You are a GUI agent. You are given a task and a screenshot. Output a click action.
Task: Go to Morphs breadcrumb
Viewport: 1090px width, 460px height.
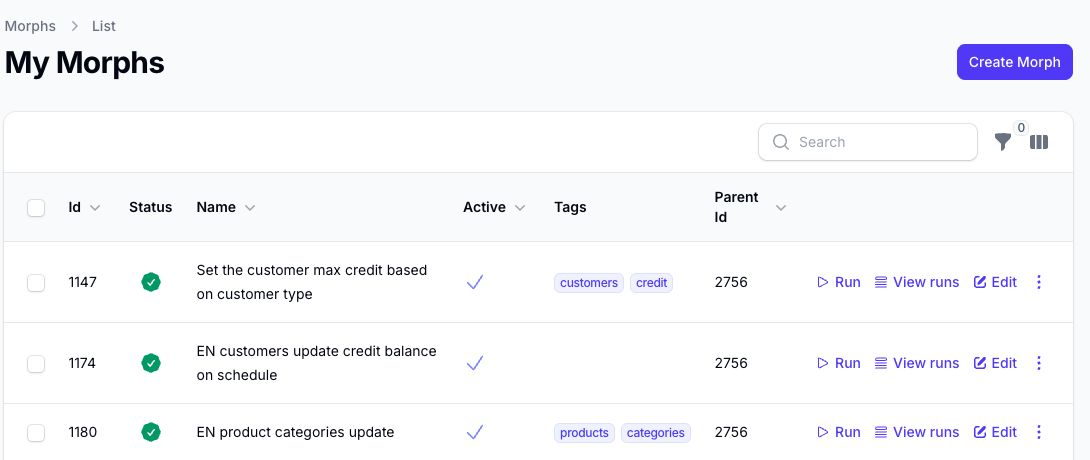30,26
